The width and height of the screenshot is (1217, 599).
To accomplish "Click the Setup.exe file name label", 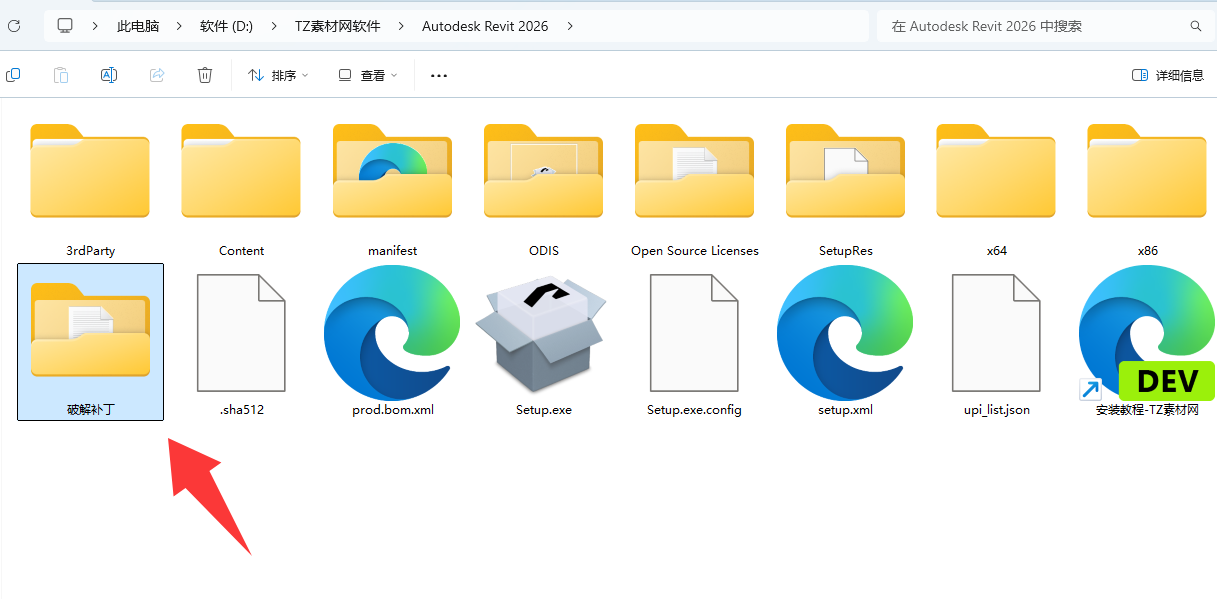I will point(544,410).
